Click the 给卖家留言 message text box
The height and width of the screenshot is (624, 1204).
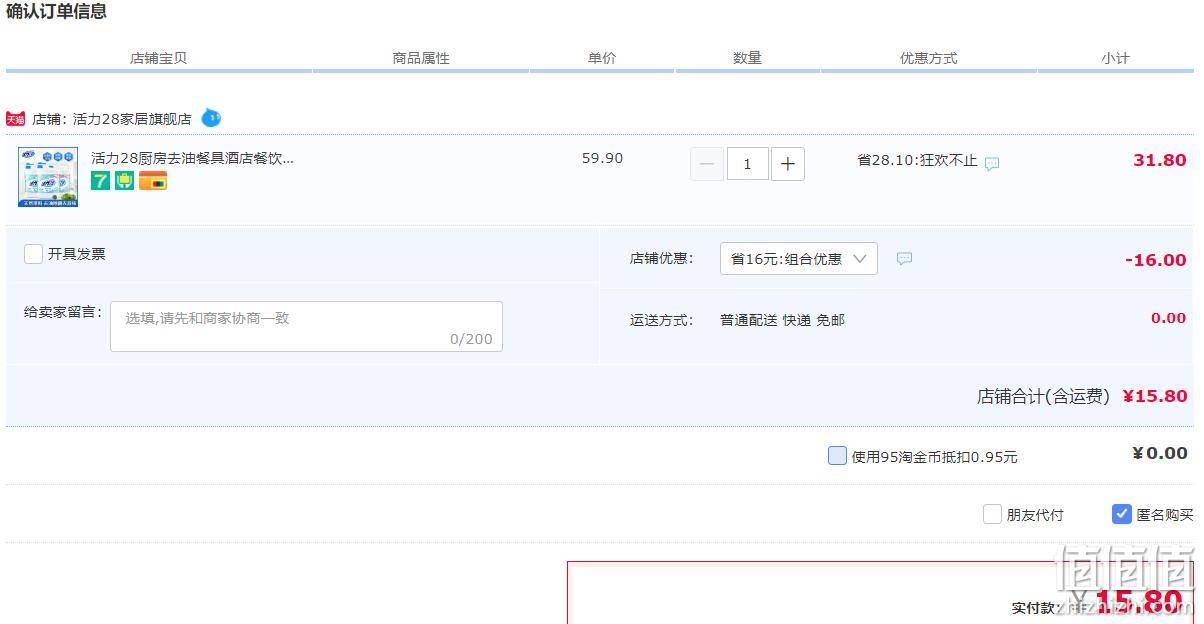(x=306, y=326)
